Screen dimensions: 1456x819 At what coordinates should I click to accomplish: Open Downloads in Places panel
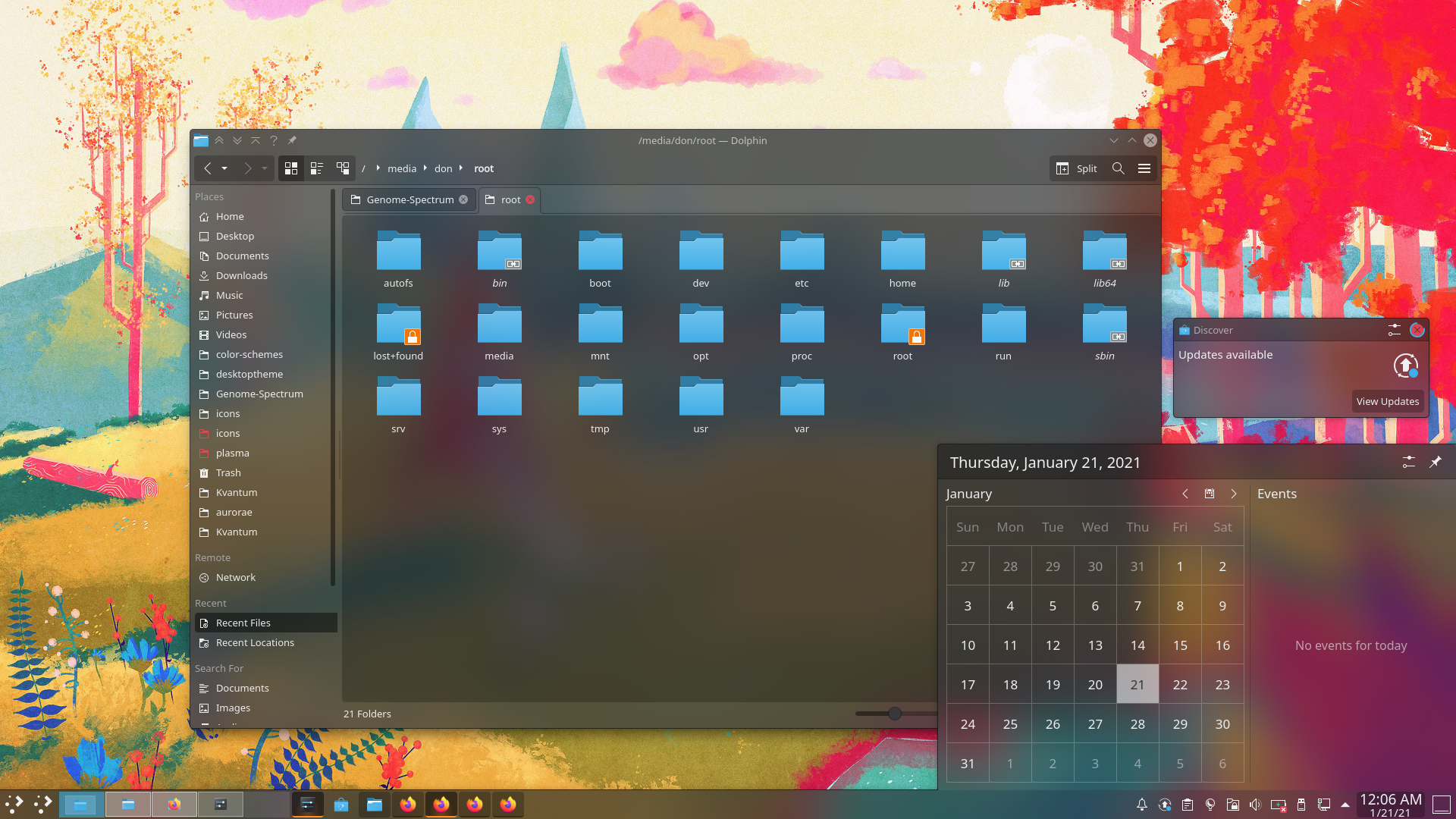tap(262, 275)
